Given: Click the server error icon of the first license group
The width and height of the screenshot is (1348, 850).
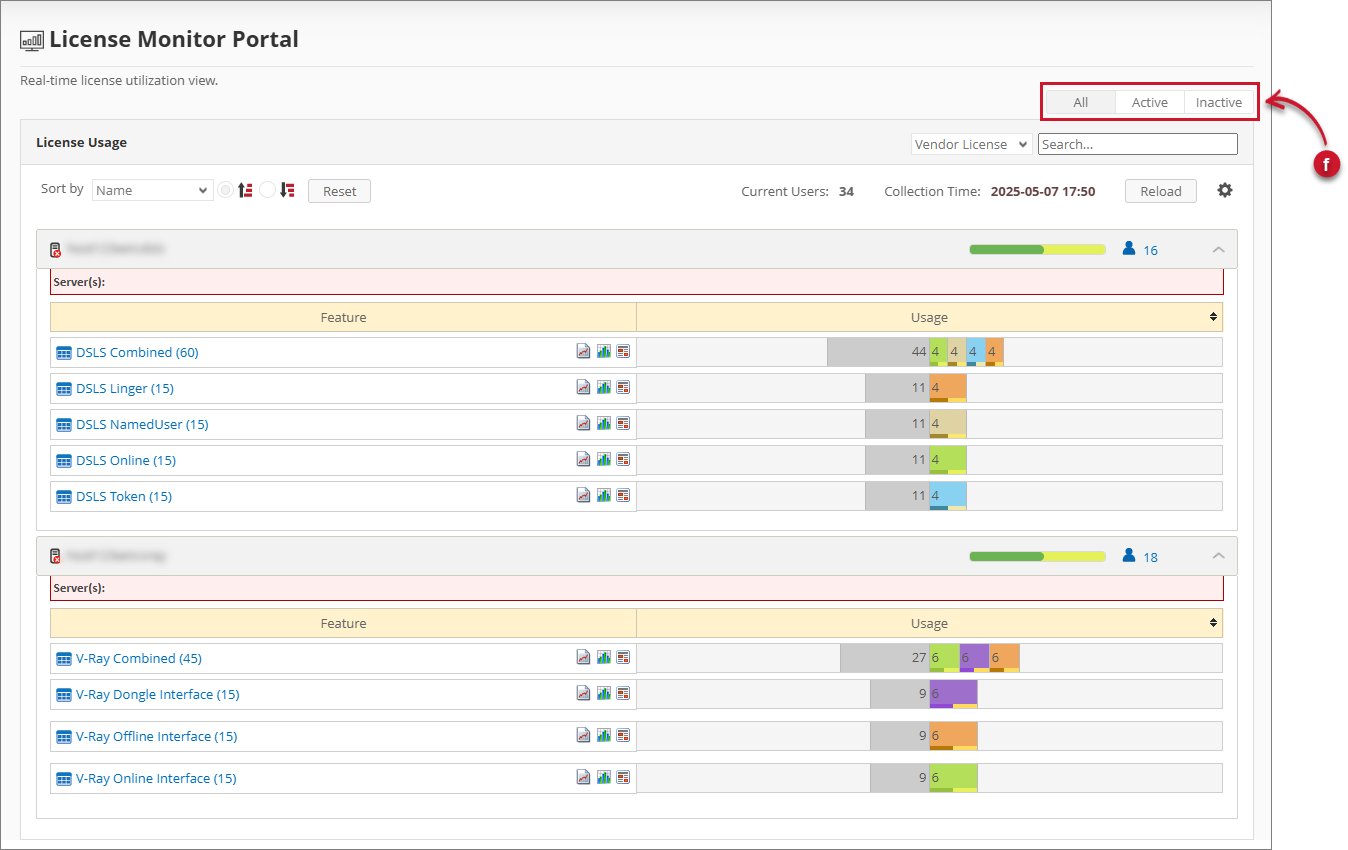Looking at the screenshot, I should (x=55, y=250).
